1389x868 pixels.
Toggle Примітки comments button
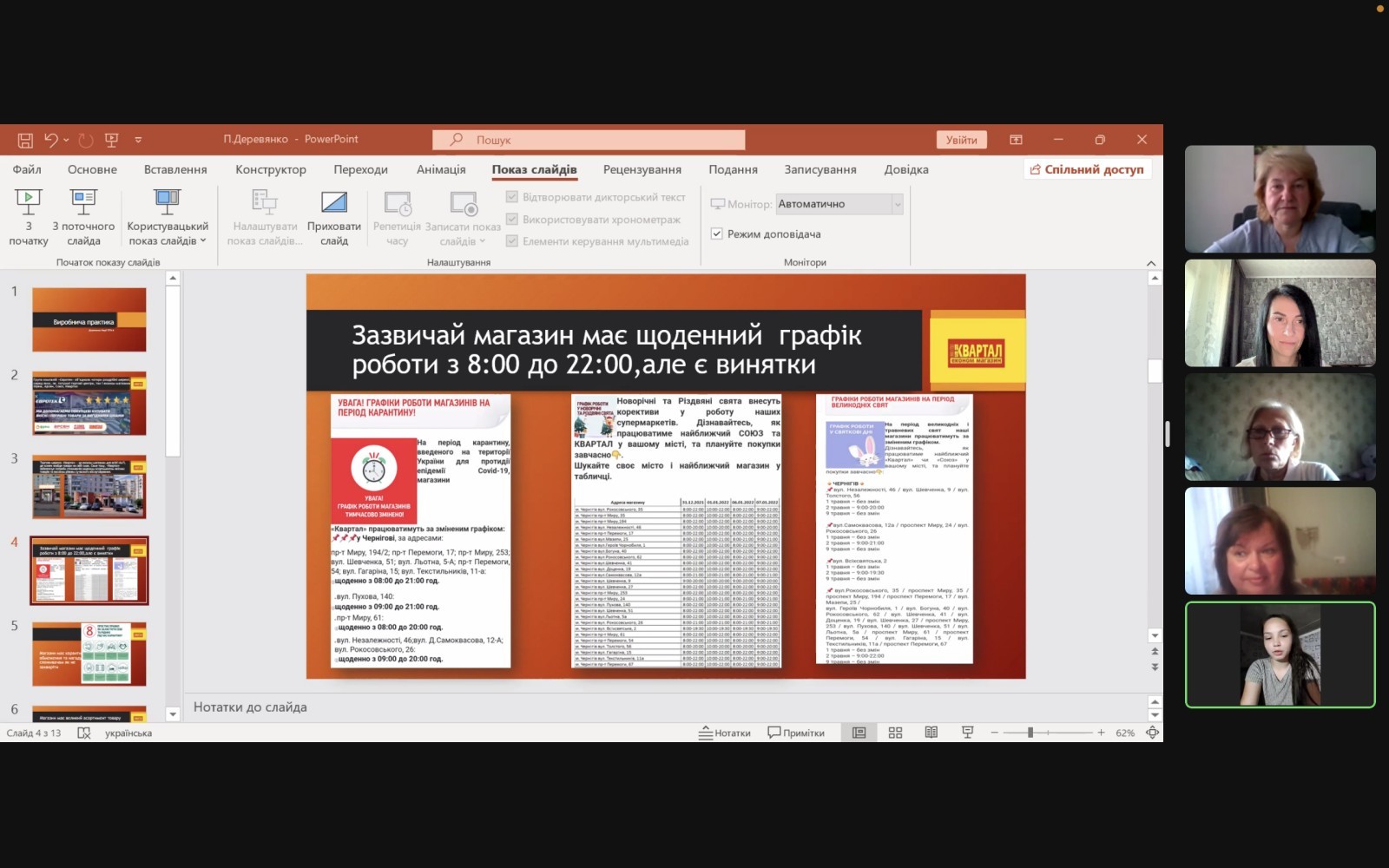(x=796, y=733)
